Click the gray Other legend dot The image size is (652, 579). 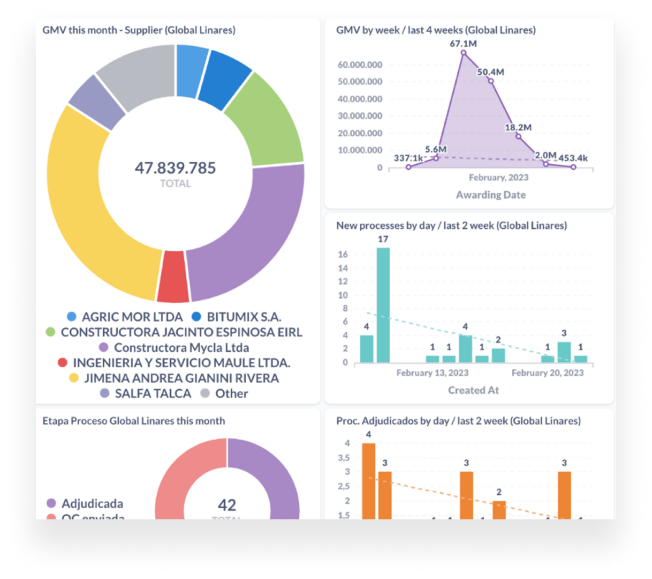point(205,393)
